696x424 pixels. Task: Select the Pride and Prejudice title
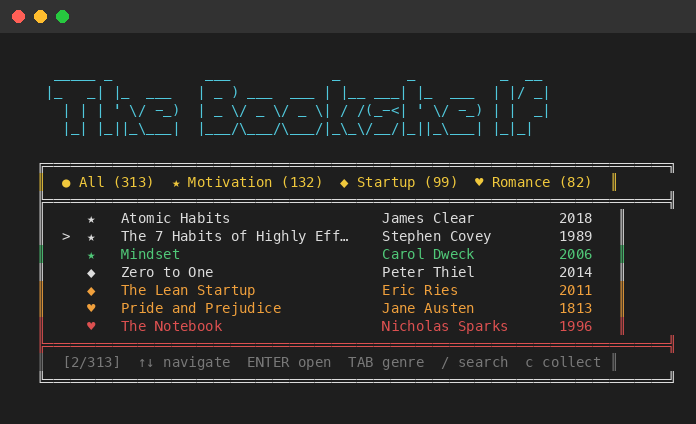point(201,309)
